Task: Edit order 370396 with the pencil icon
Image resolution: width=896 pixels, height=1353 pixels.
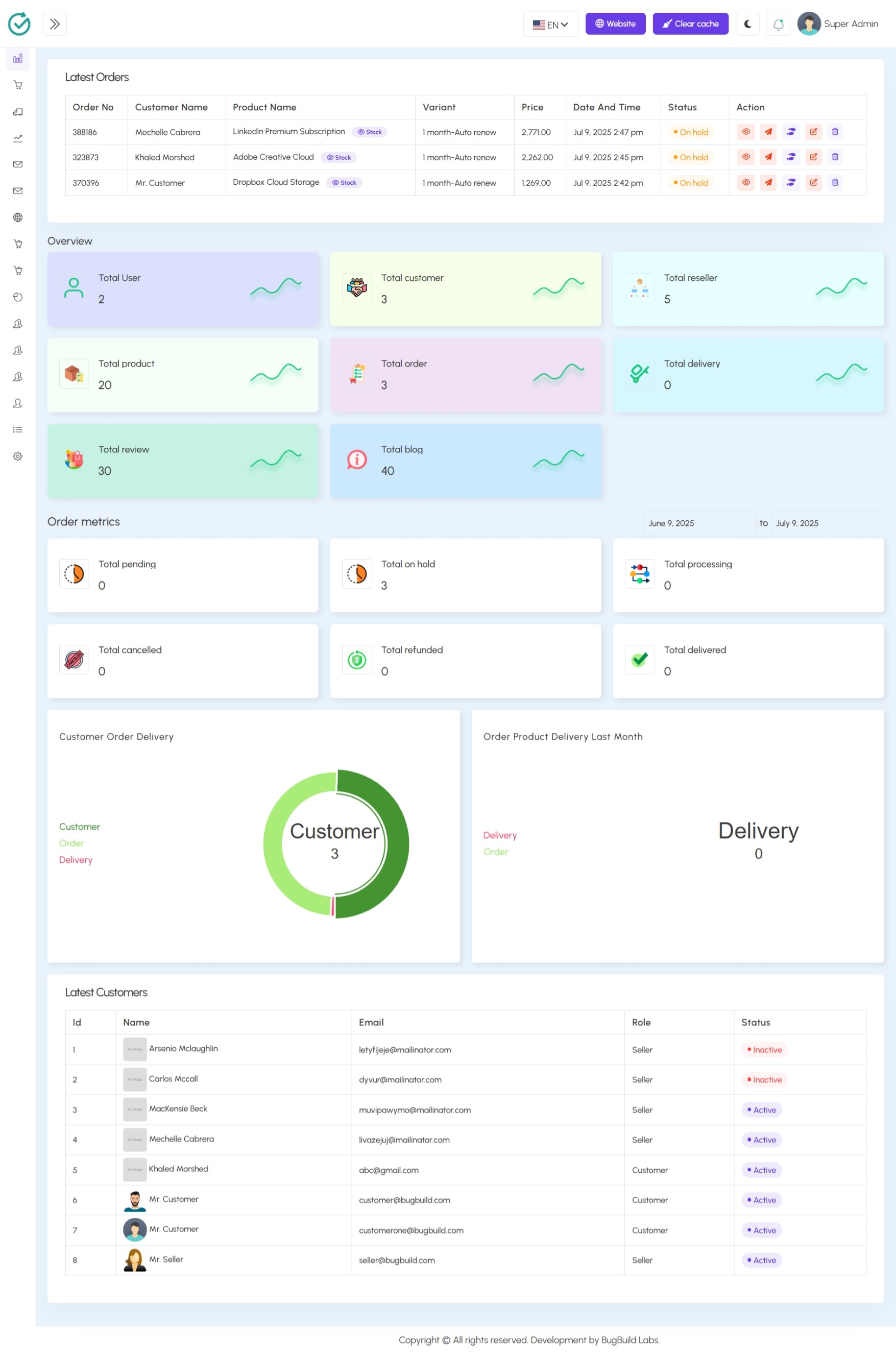Action: pos(813,183)
